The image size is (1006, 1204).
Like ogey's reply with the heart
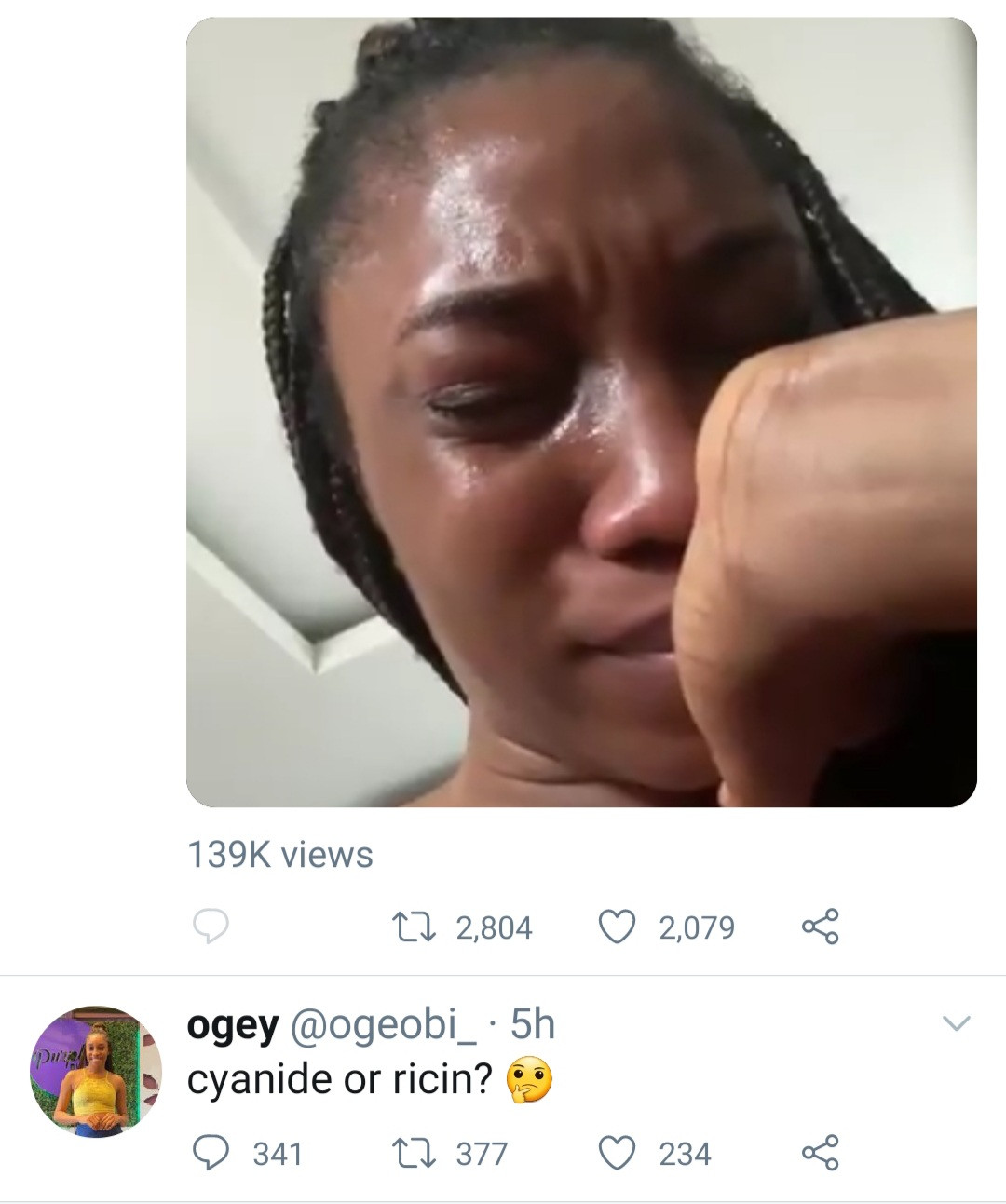pyautogui.click(x=616, y=1154)
